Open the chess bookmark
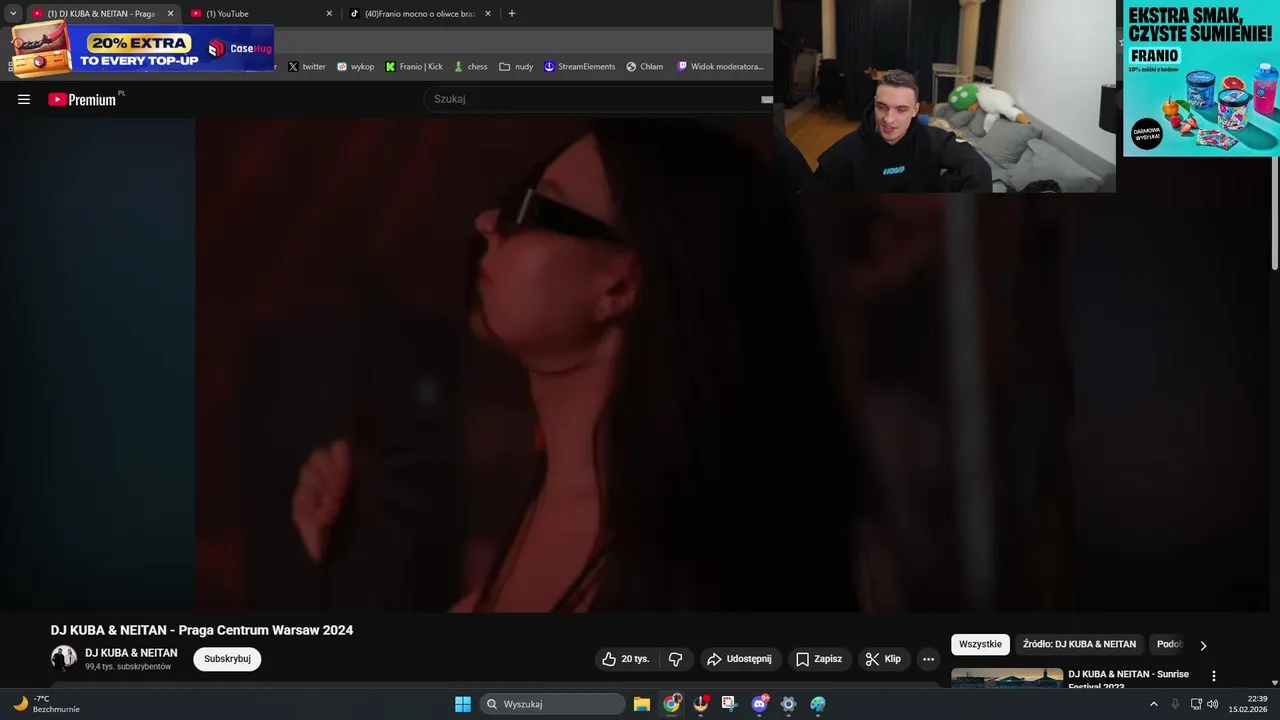Viewport: 1280px width, 720px height. coord(470,67)
